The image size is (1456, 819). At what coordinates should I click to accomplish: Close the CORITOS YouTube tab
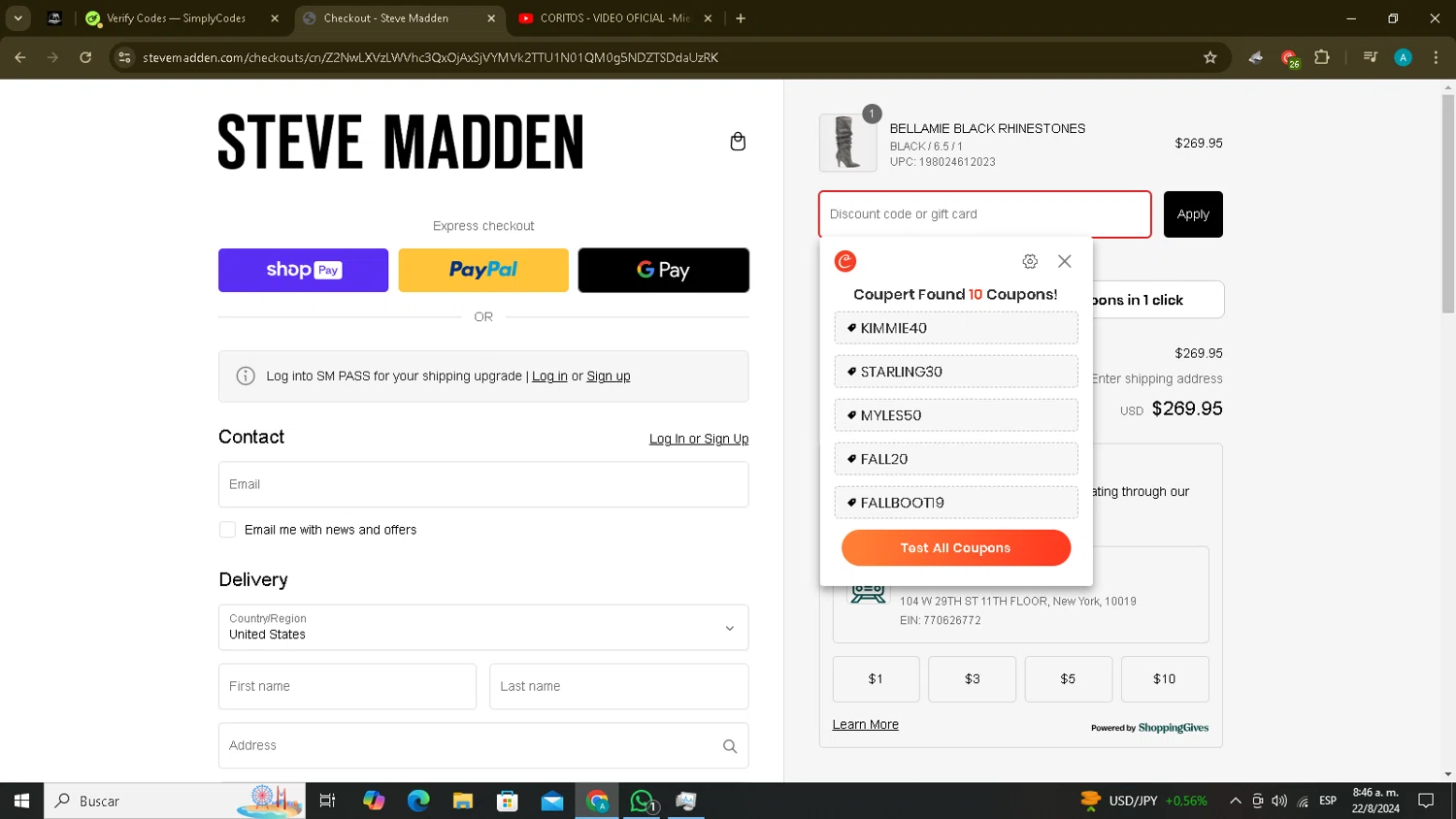point(708,18)
